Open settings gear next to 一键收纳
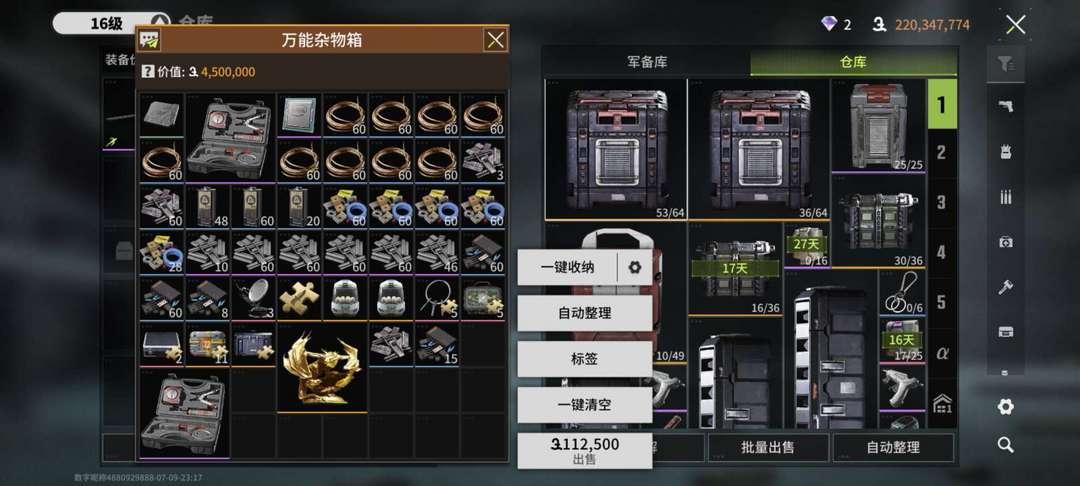Image resolution: width=1080 pixels, height=486 pixels. [x=634, y=267]
